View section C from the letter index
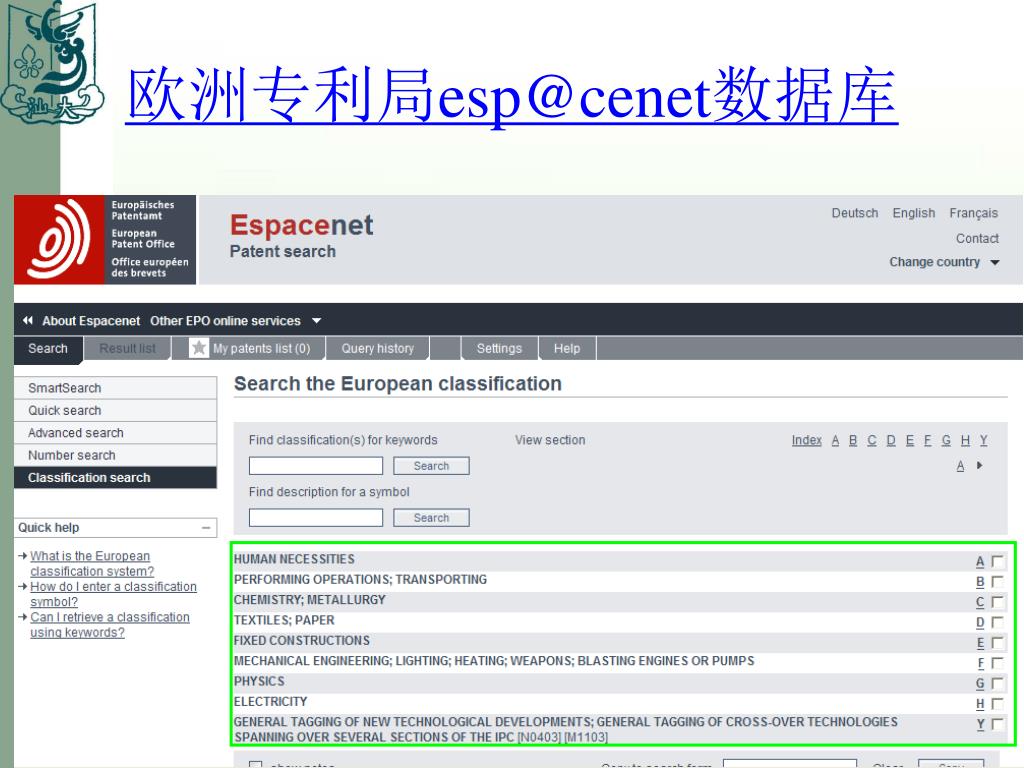Image resolution: width=1024 pixels, height=768 pixels. tap(872, 440)
